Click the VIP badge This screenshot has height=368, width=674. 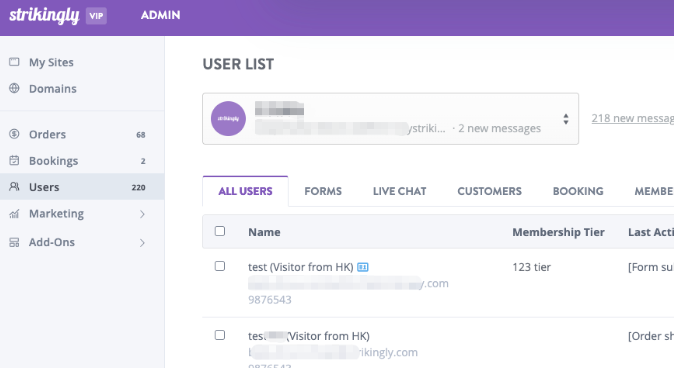click(x=96, y=16)
